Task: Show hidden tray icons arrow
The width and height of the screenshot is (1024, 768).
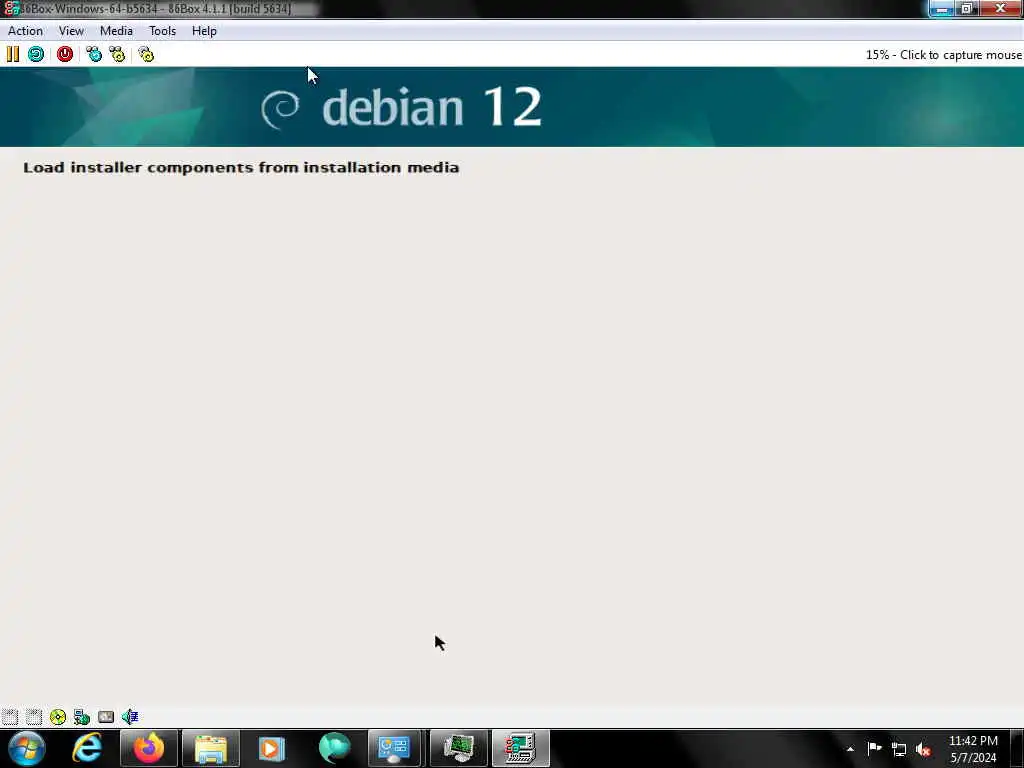Action: tap(850, 749)
